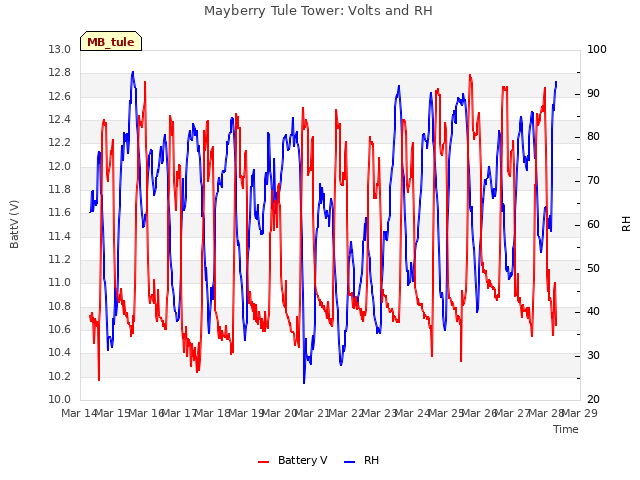Image resolution: width=640 pixels, height=480 pixels.
Task: Click the 11.4 left axis tick
Action: 60,236
